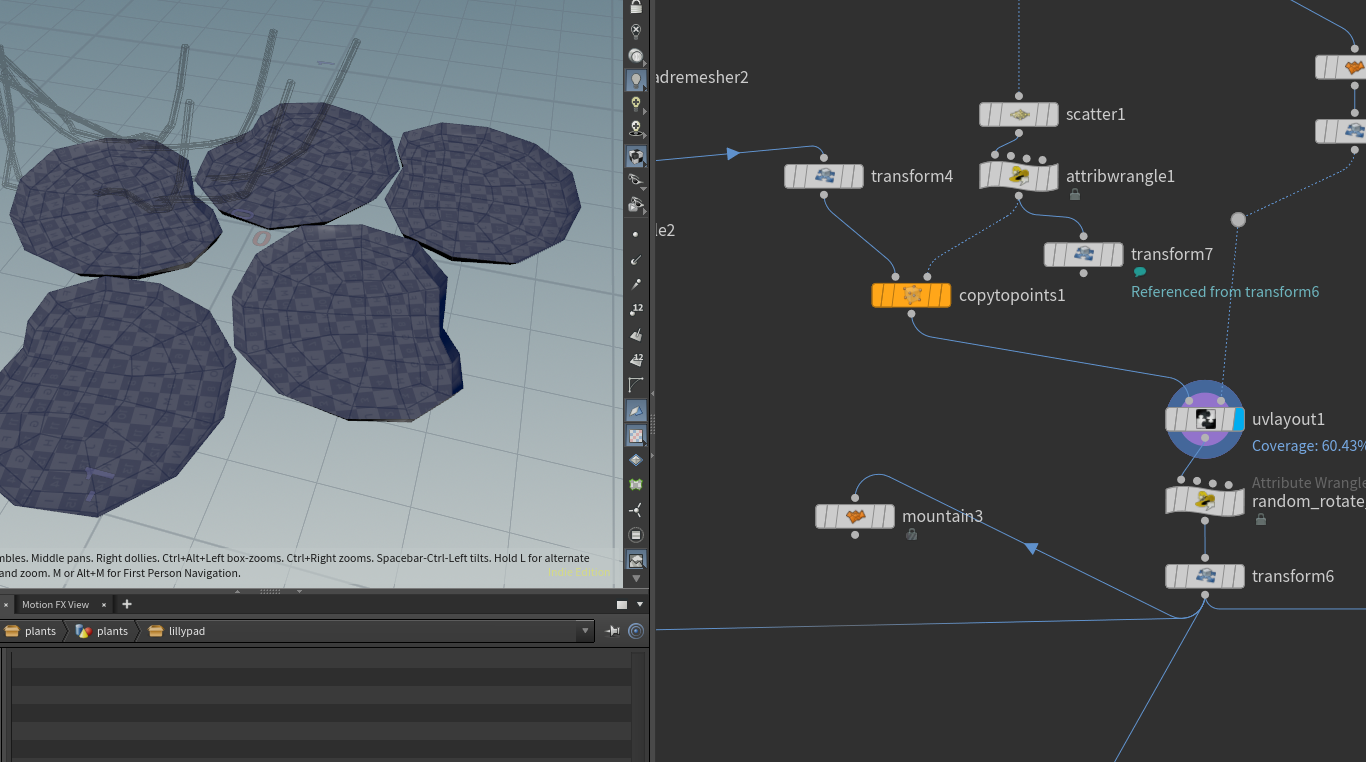This screenshot has width=1366, height=762.
Task: Toggle the checkerboard UV texture display icon
Action: pos(636,435)
